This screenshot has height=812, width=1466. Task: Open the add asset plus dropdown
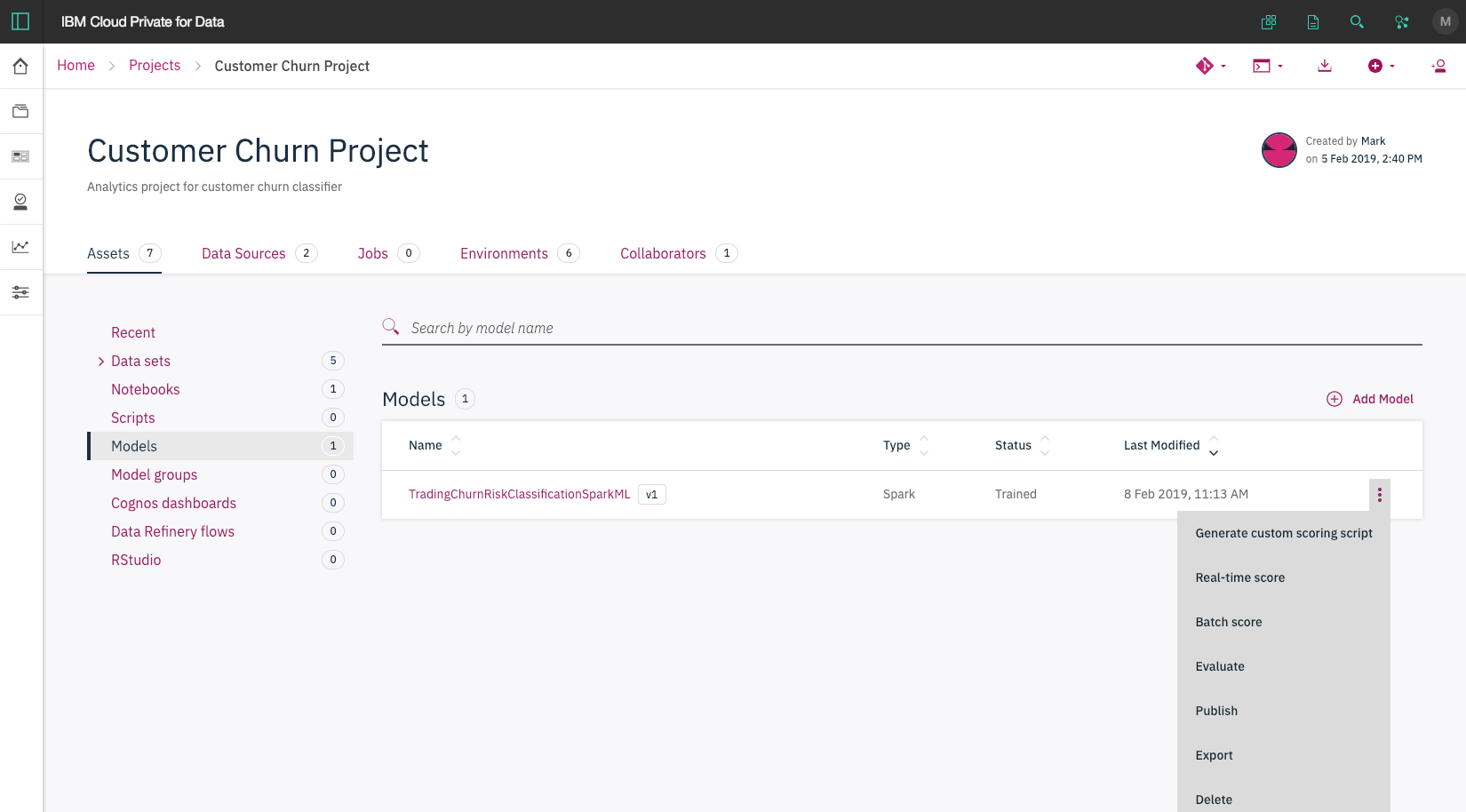1382,66
